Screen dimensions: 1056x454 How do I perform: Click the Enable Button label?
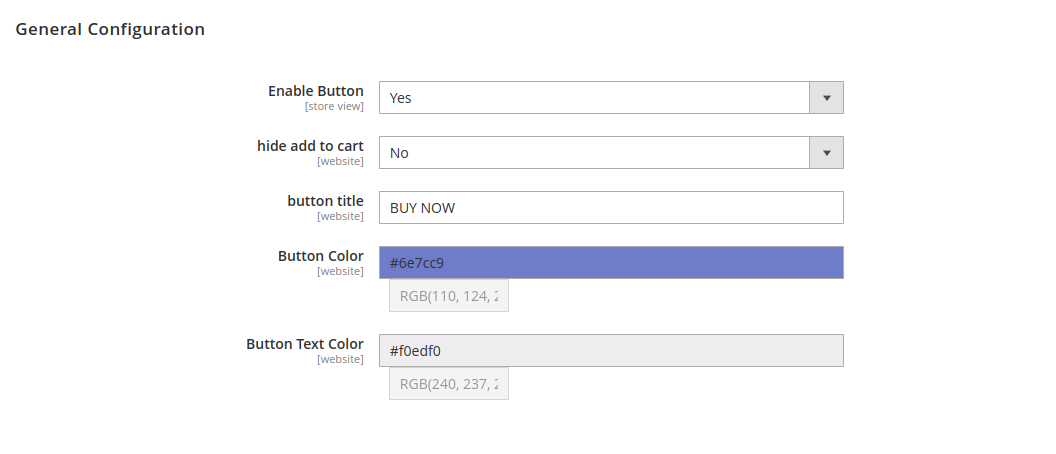(315, 91)
